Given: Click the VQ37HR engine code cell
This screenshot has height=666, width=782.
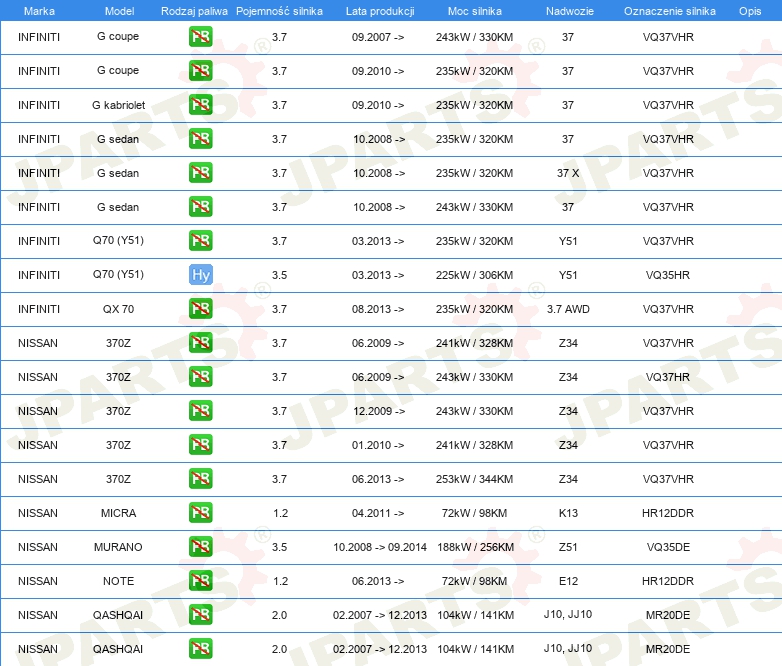Looking at the screenshot, I should 668,377.
